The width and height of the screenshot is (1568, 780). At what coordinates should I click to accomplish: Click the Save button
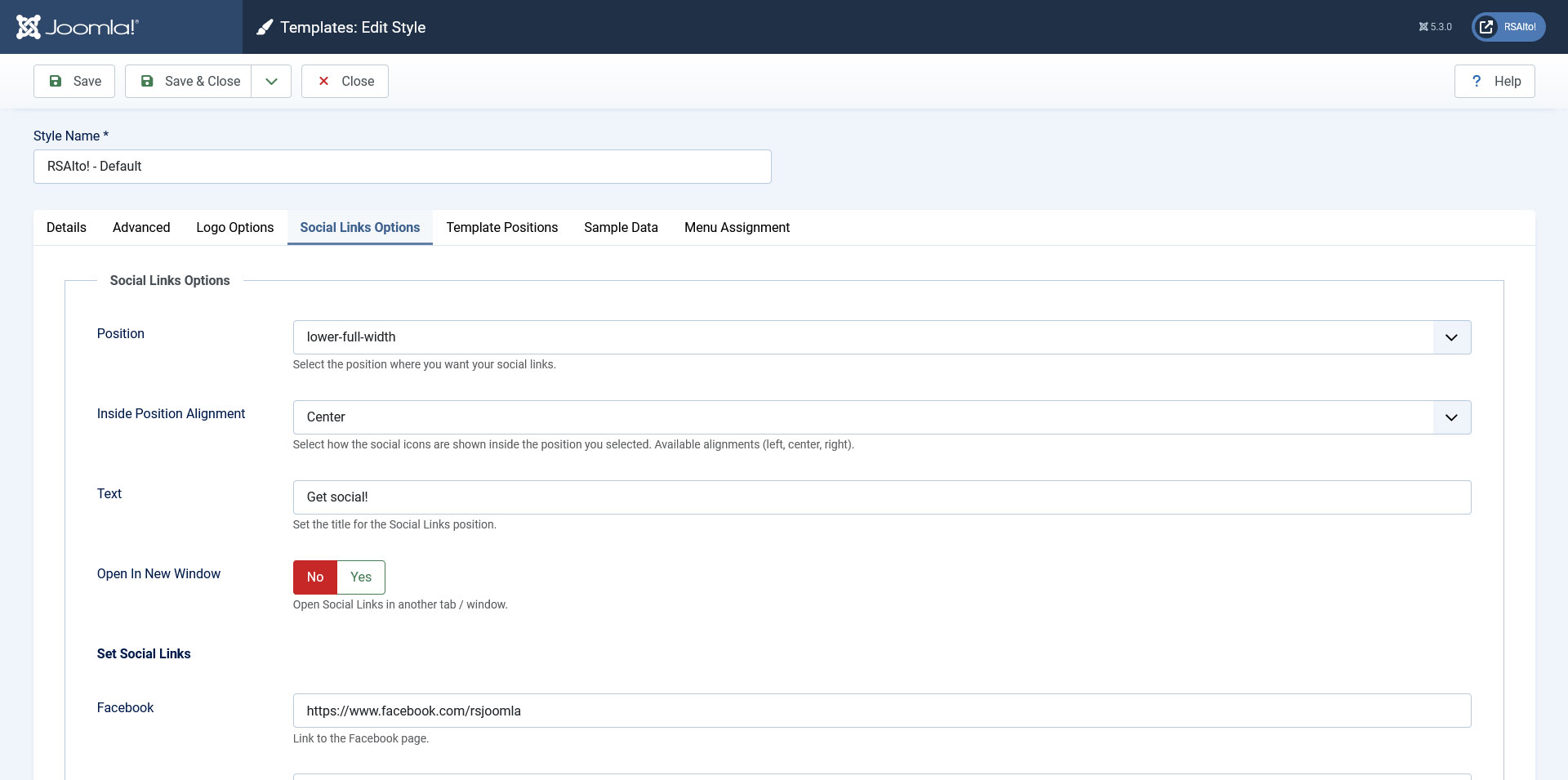74,82
